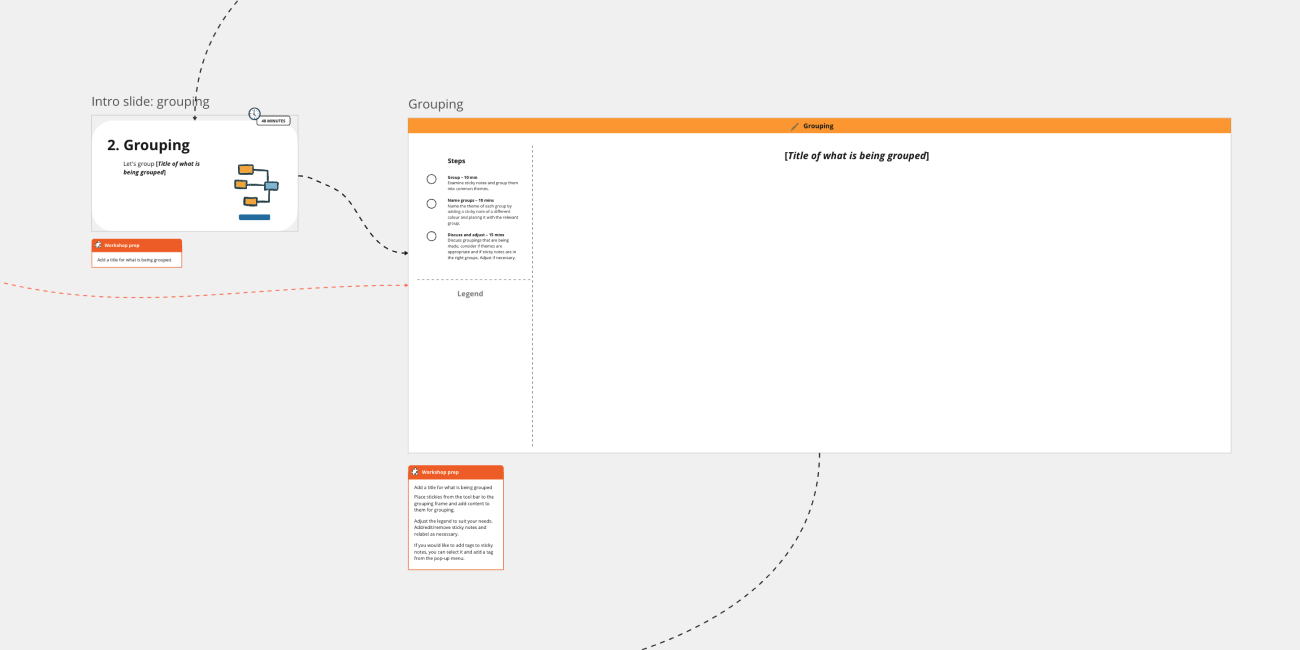Check the 'Group – 10 min' step circle
Image resolution: width=1300 pixels, height=650 pixels.
(x=431, y=179)
